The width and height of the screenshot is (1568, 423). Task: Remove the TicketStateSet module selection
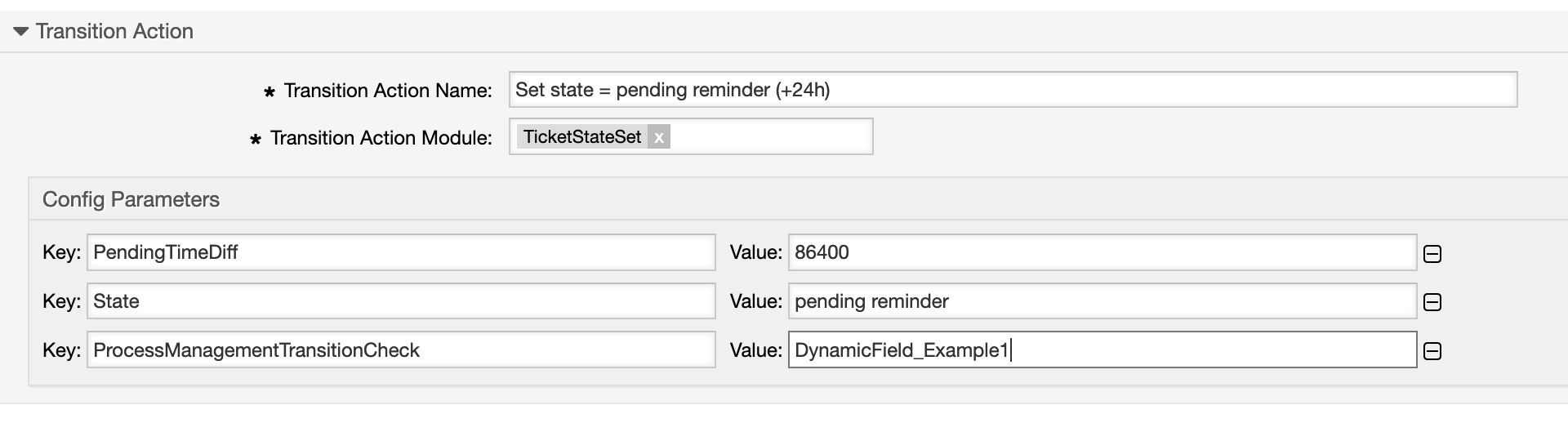point(659,137)
